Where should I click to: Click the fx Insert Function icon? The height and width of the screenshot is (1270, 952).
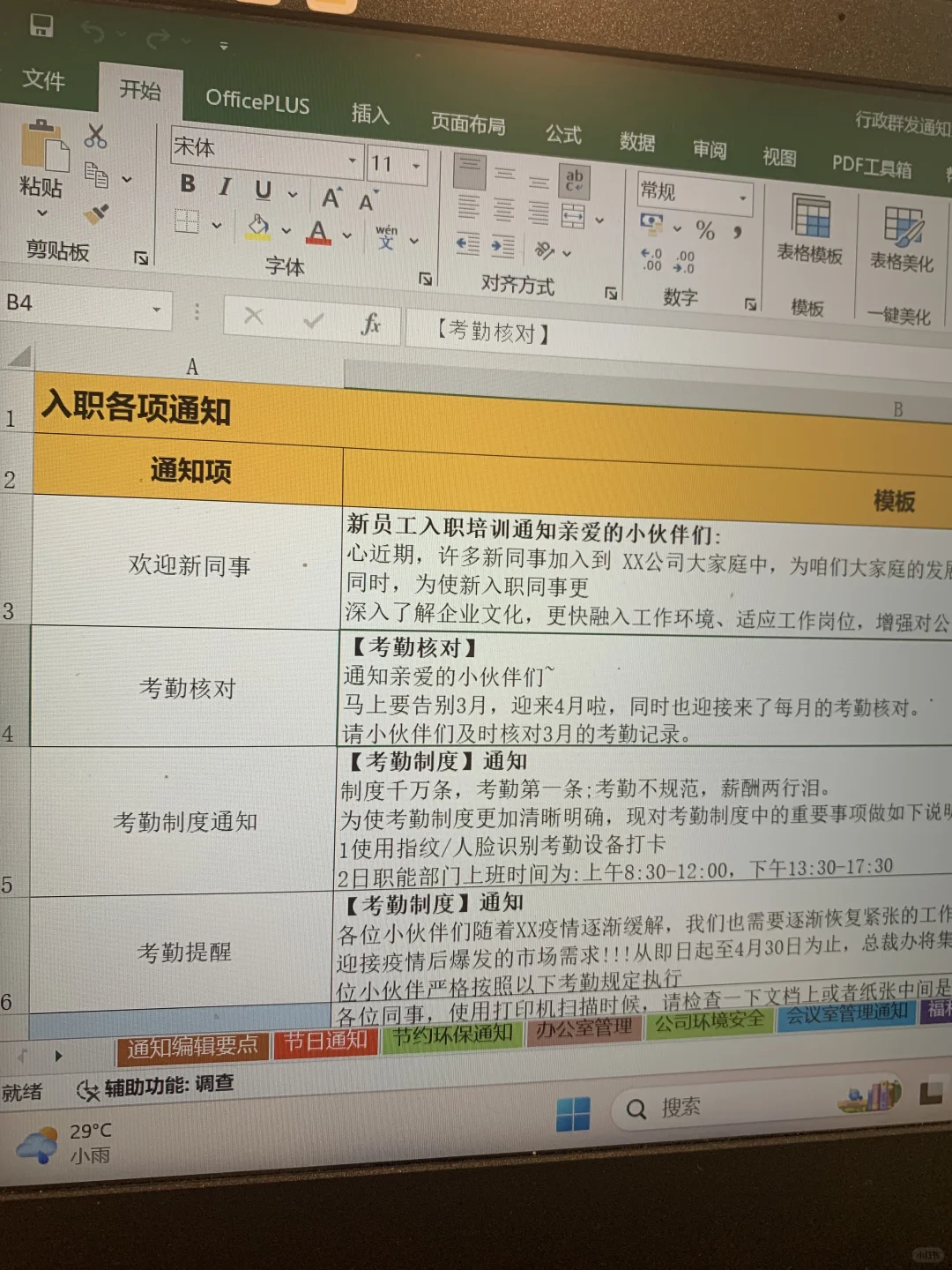pos(371,325)
